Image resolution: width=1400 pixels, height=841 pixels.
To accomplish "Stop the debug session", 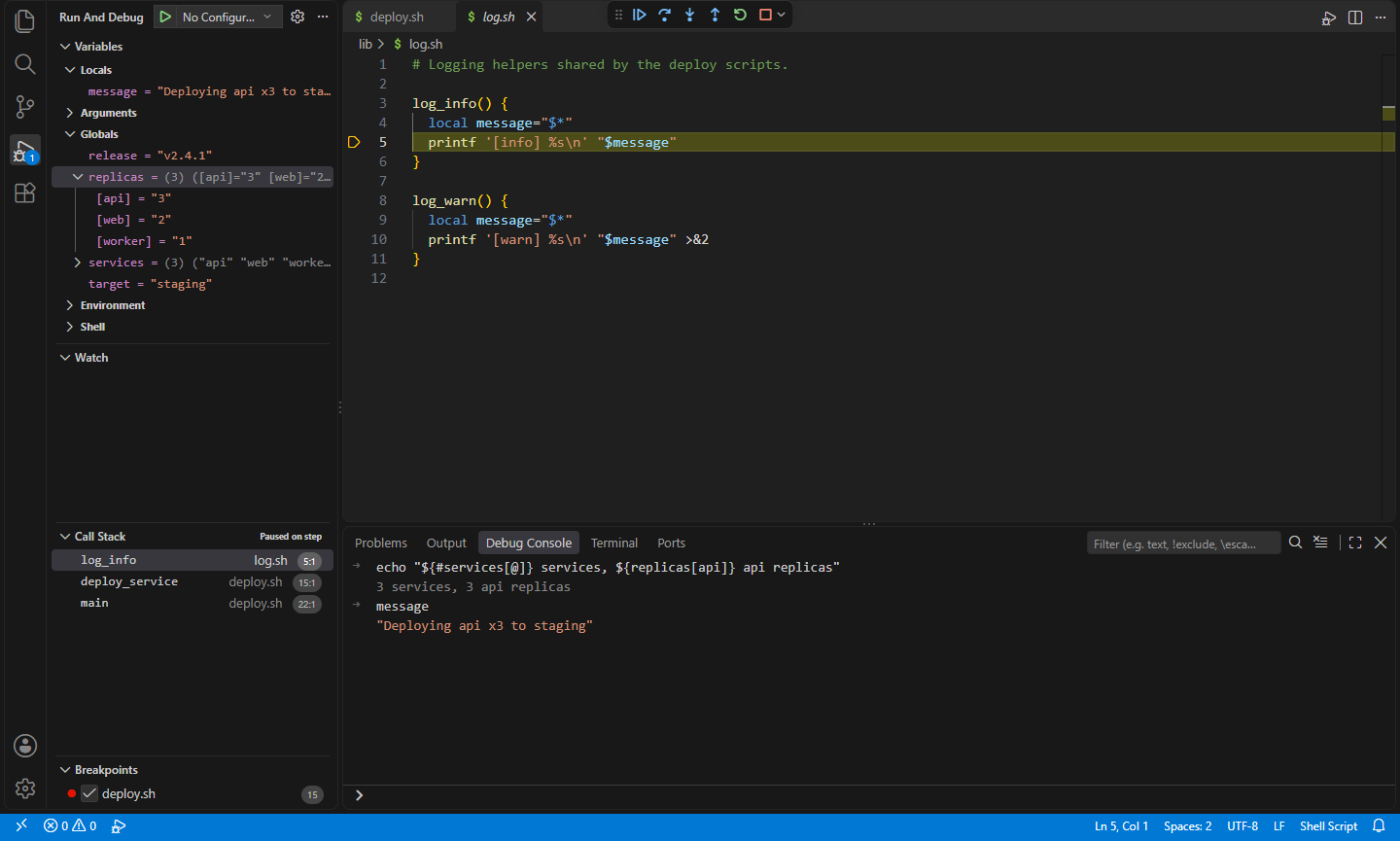I will click(765, 15).
